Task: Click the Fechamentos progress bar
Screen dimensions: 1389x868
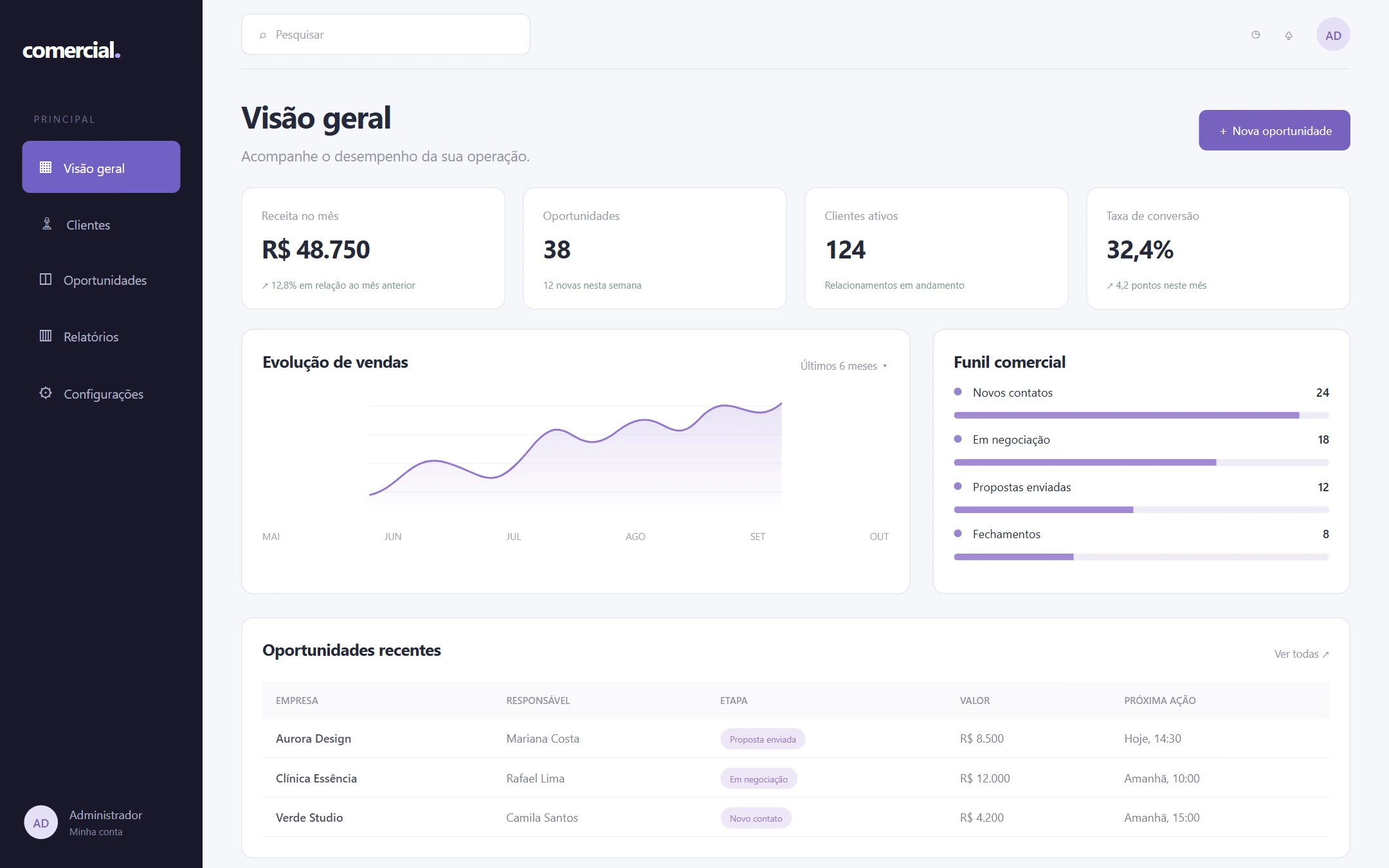Action: [x=1141, y=557]
